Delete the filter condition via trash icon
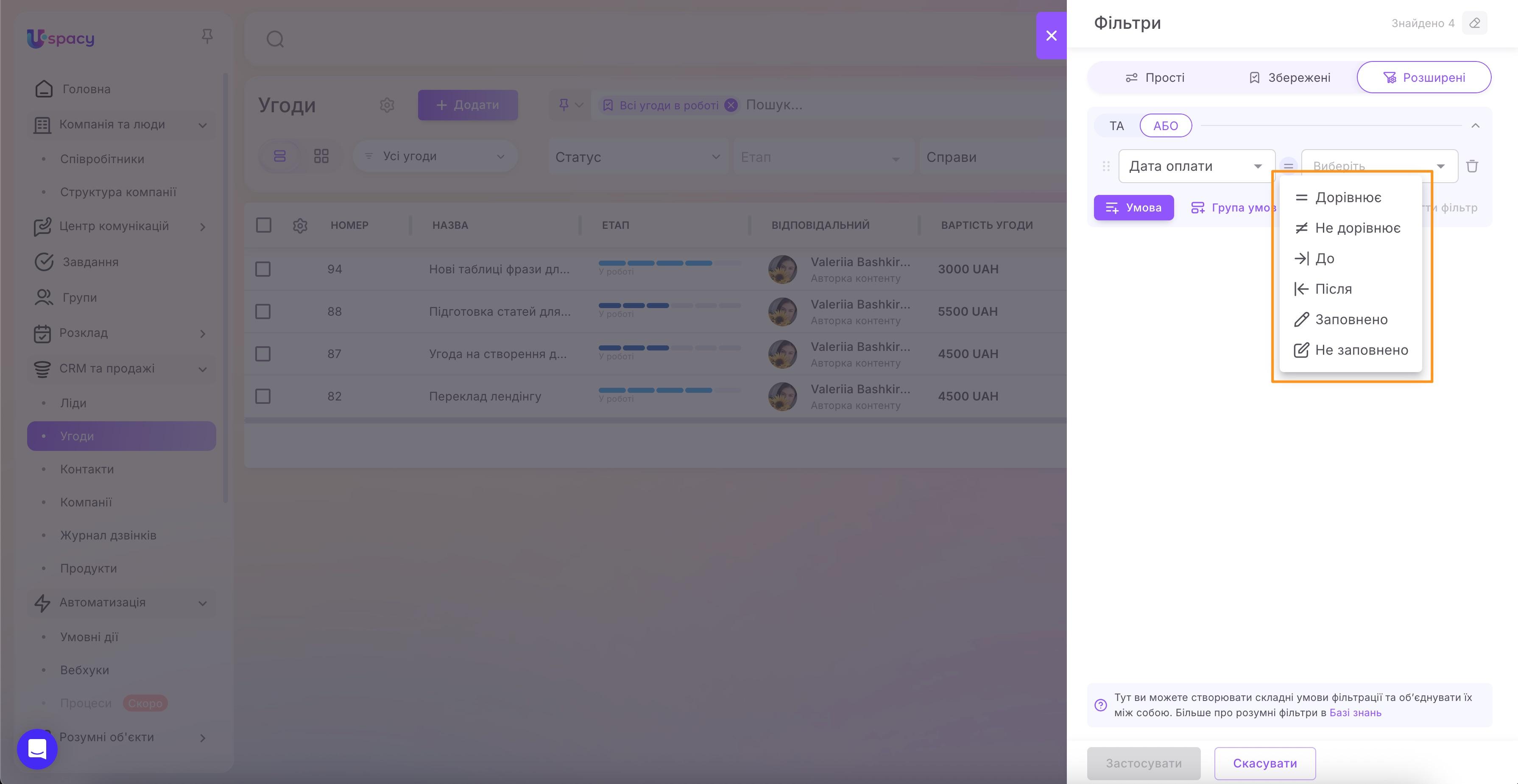The width and height of the screenshot is (1518, 784). coord(1473,166)
